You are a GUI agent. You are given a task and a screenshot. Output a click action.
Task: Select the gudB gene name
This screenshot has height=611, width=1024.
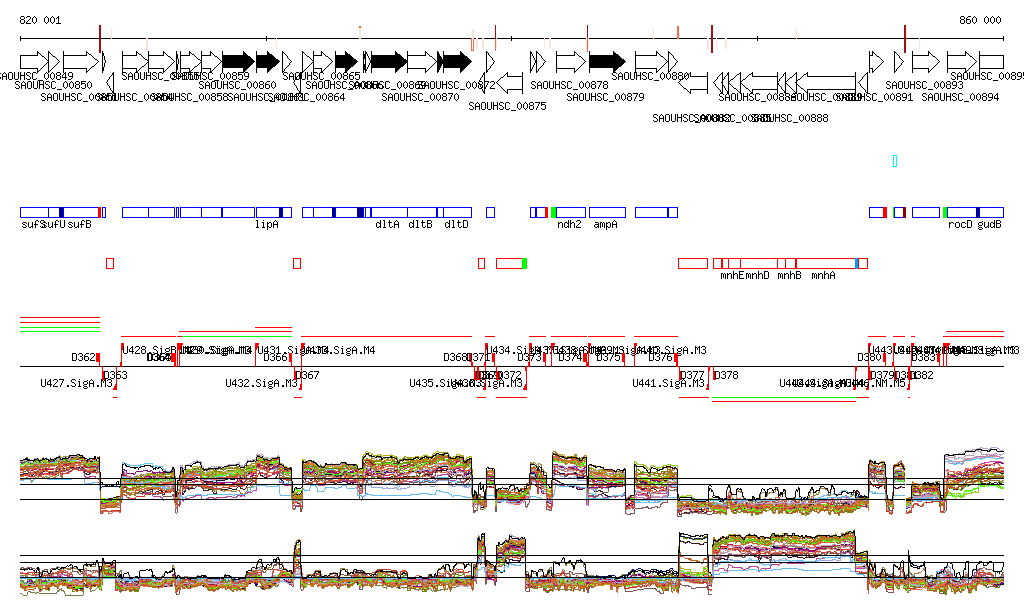click(989, 225)
